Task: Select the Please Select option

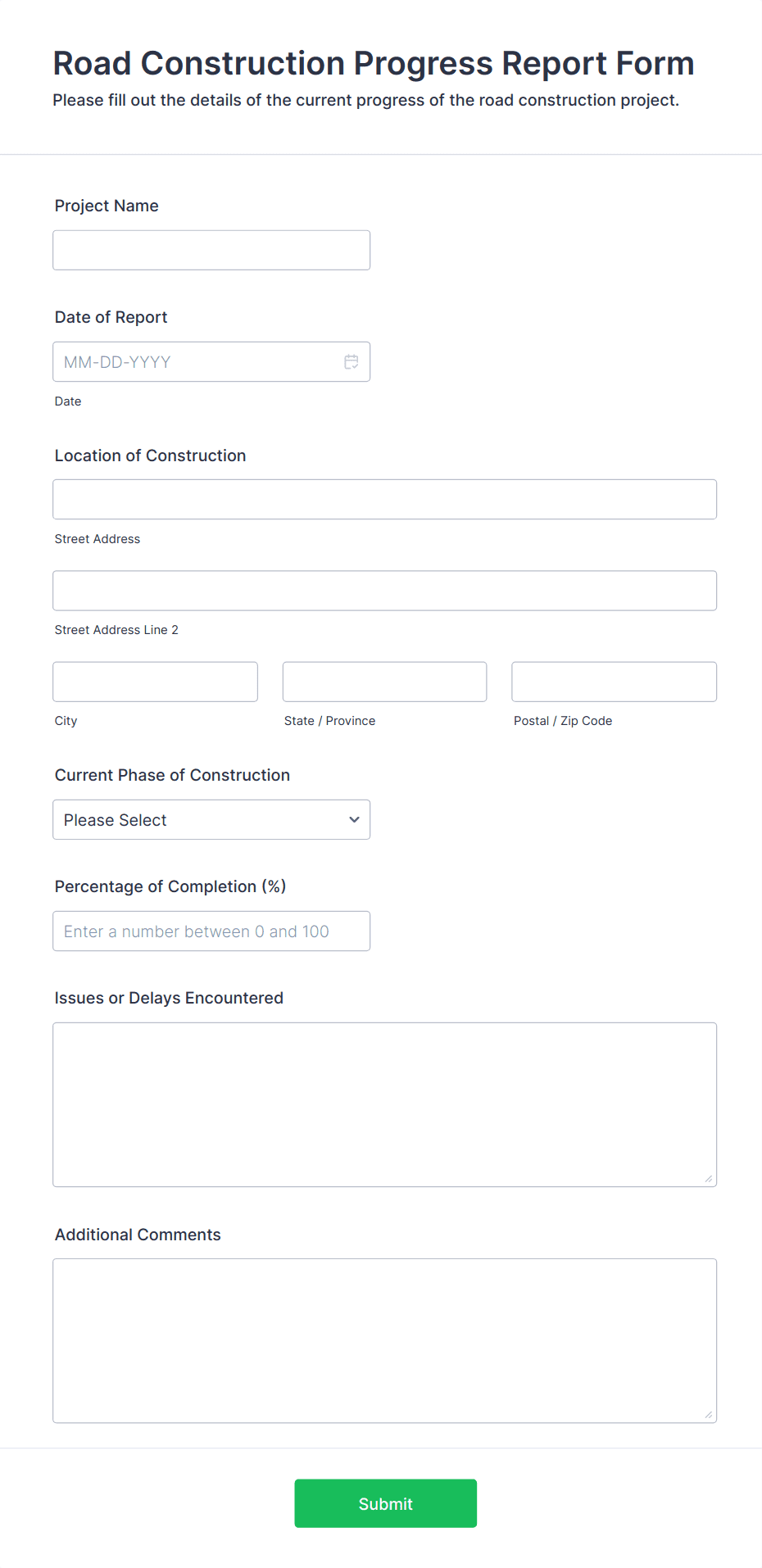Action: point(164,819)
